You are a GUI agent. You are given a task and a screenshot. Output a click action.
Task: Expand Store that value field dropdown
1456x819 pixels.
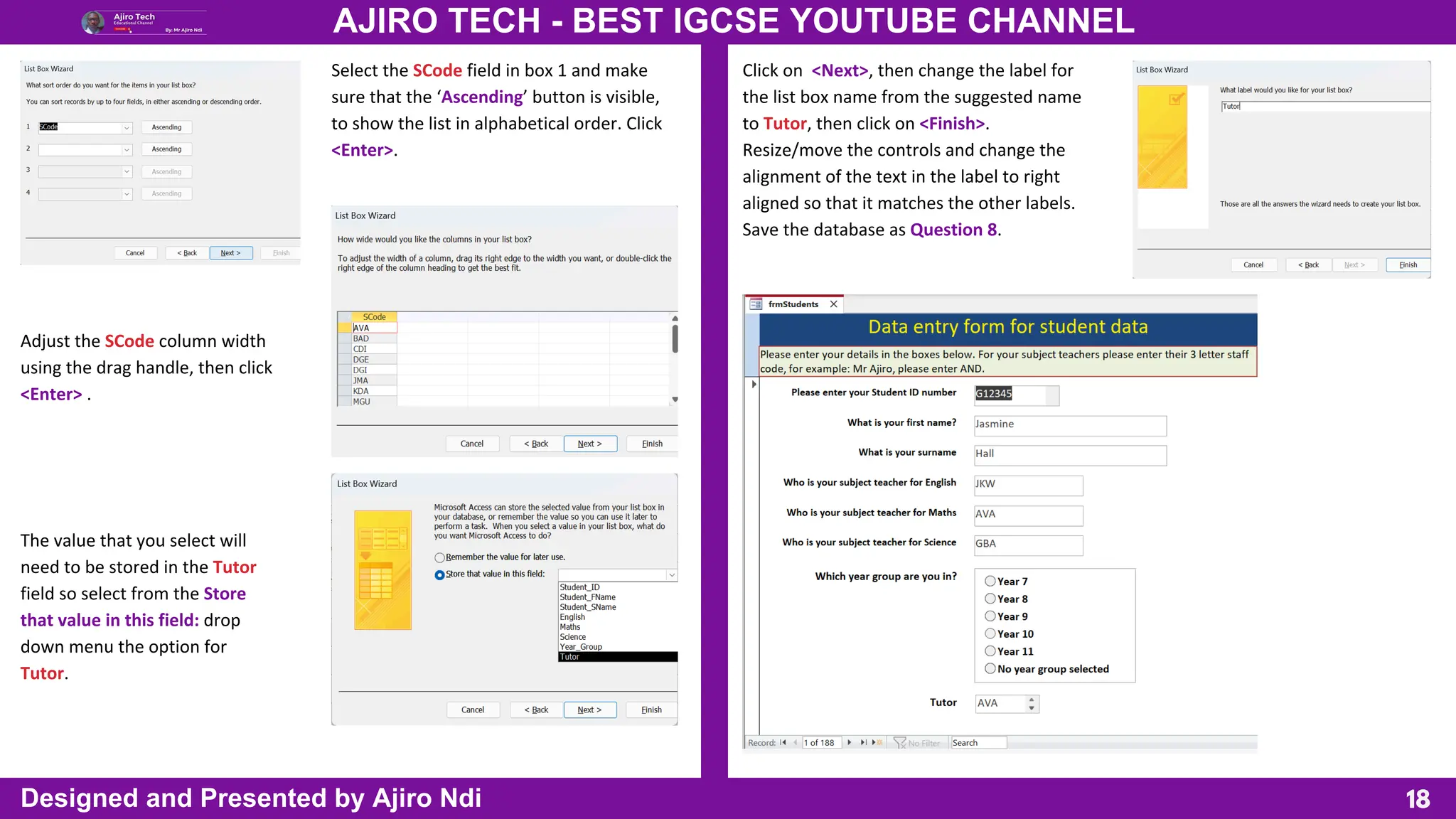coord(671,574)
